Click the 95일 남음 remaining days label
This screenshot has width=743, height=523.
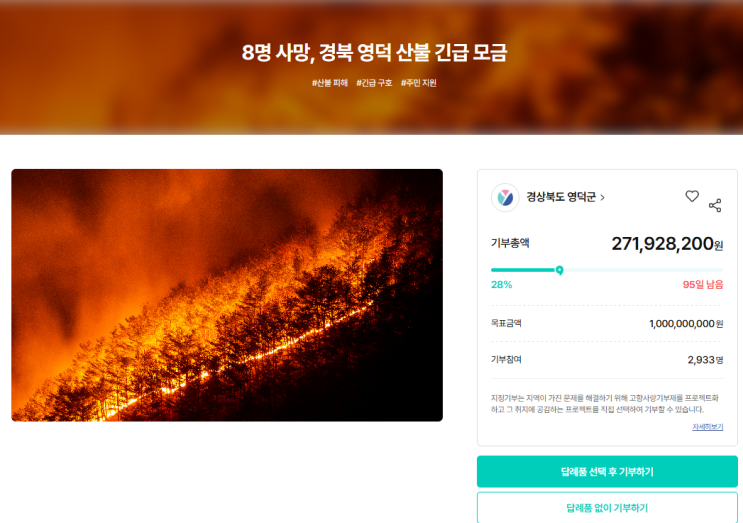[703, 285]
